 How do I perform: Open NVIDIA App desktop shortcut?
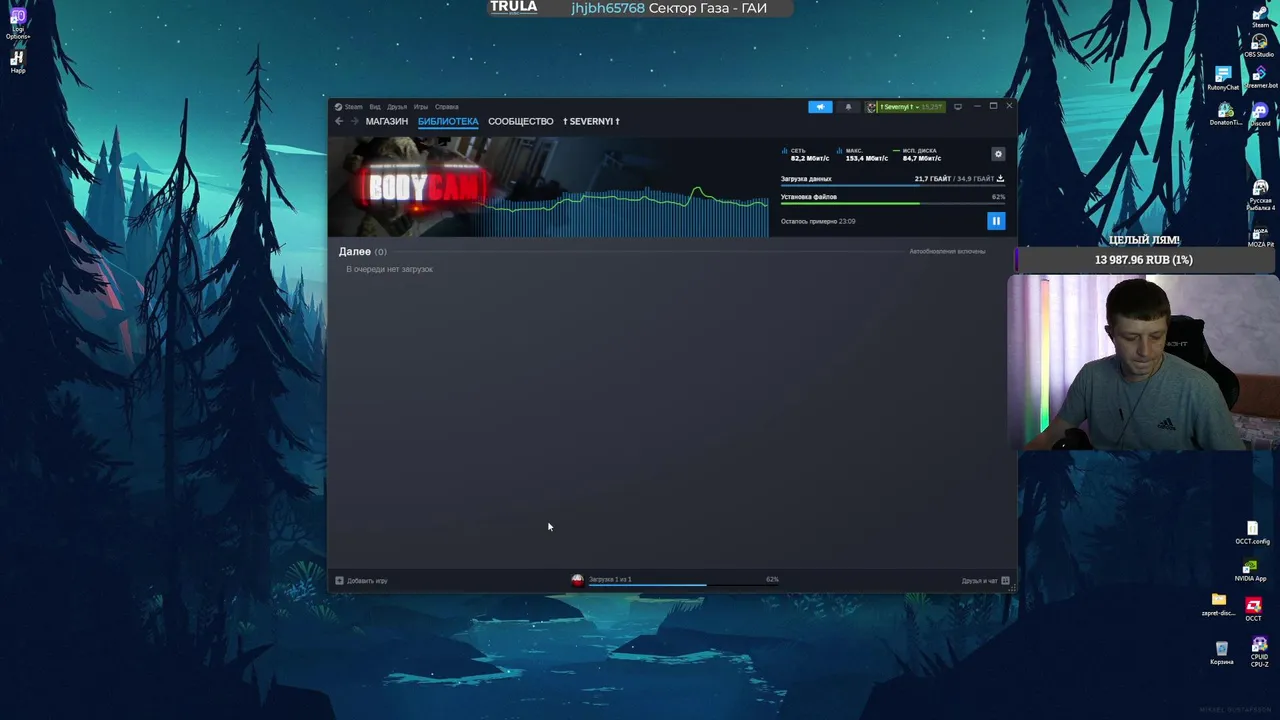pos(1250,571)
